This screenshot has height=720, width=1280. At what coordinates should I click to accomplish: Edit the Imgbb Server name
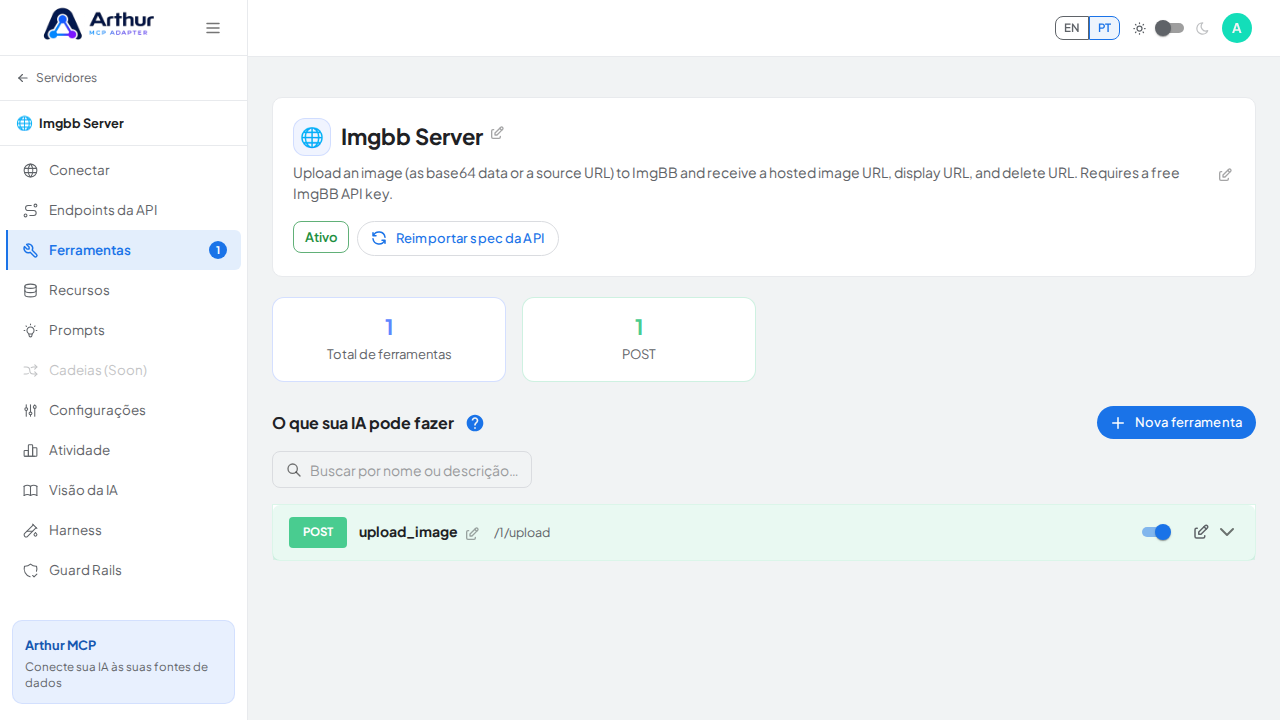pyautogui.click(x=497, y=133)
